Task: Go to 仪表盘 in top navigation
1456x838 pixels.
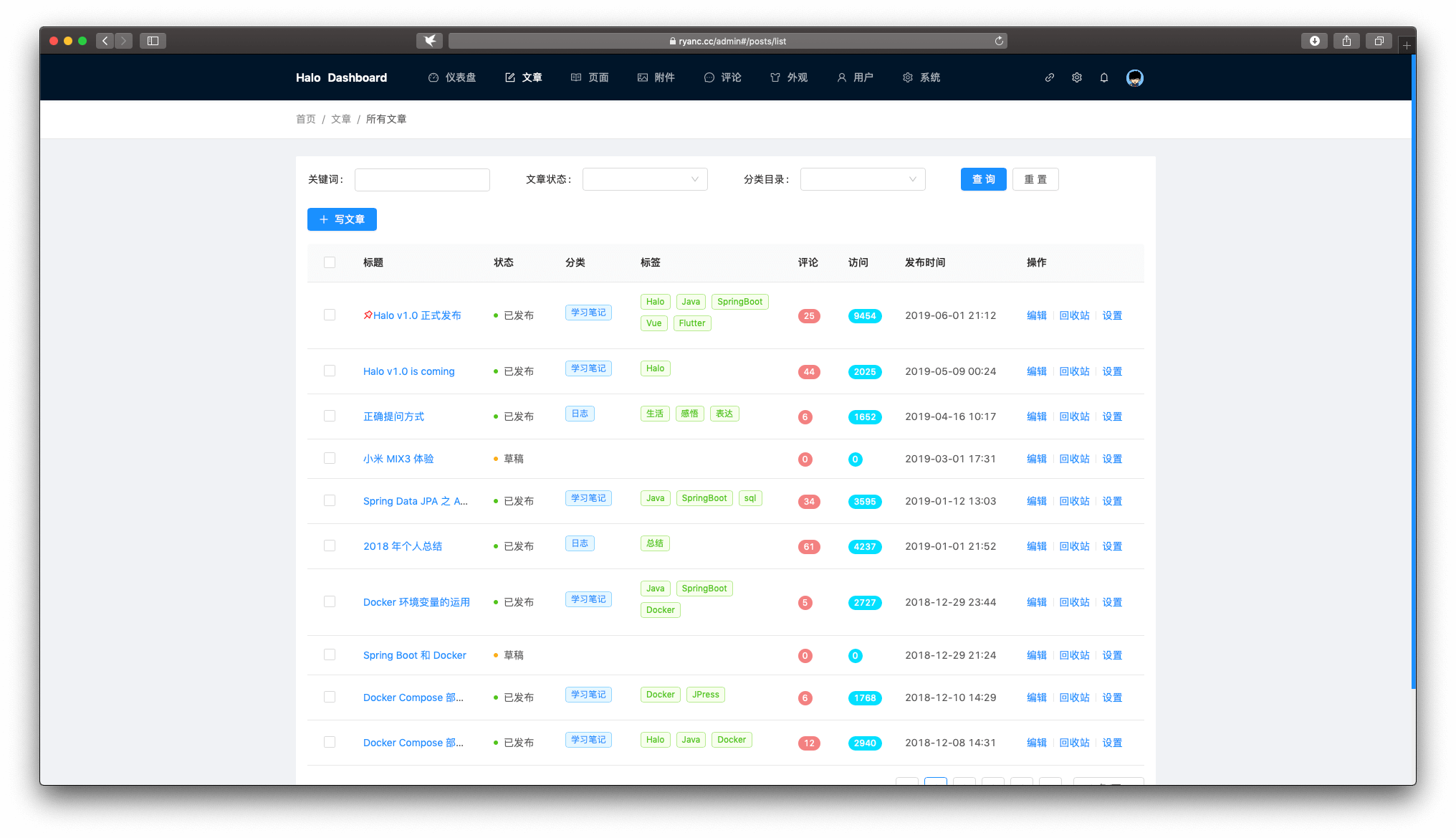Action: tap(452, 77)
